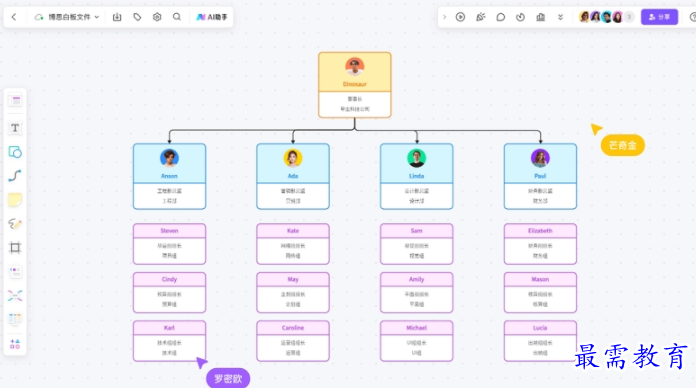Select the Mason card

540,292
